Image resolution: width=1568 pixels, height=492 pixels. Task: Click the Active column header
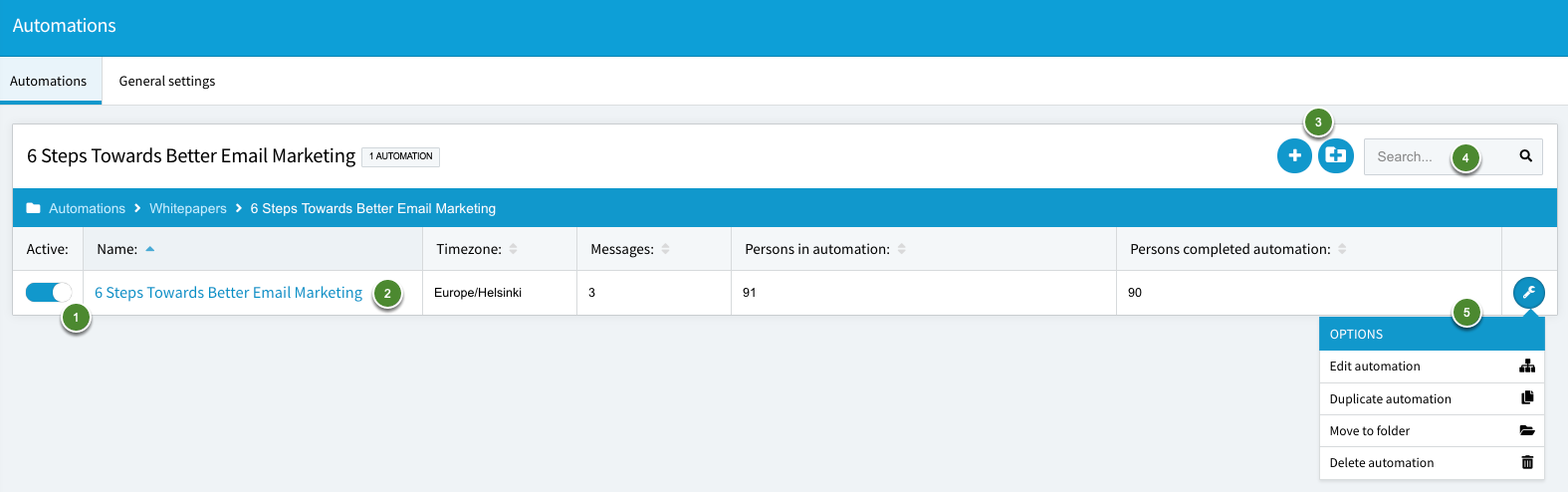click(x=48, y=249)
